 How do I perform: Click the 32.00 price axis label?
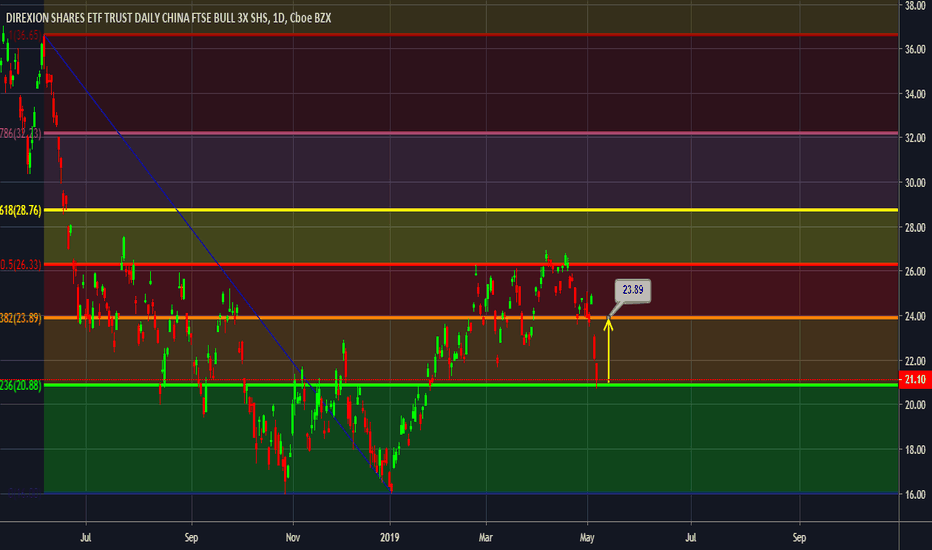point(915,138)
